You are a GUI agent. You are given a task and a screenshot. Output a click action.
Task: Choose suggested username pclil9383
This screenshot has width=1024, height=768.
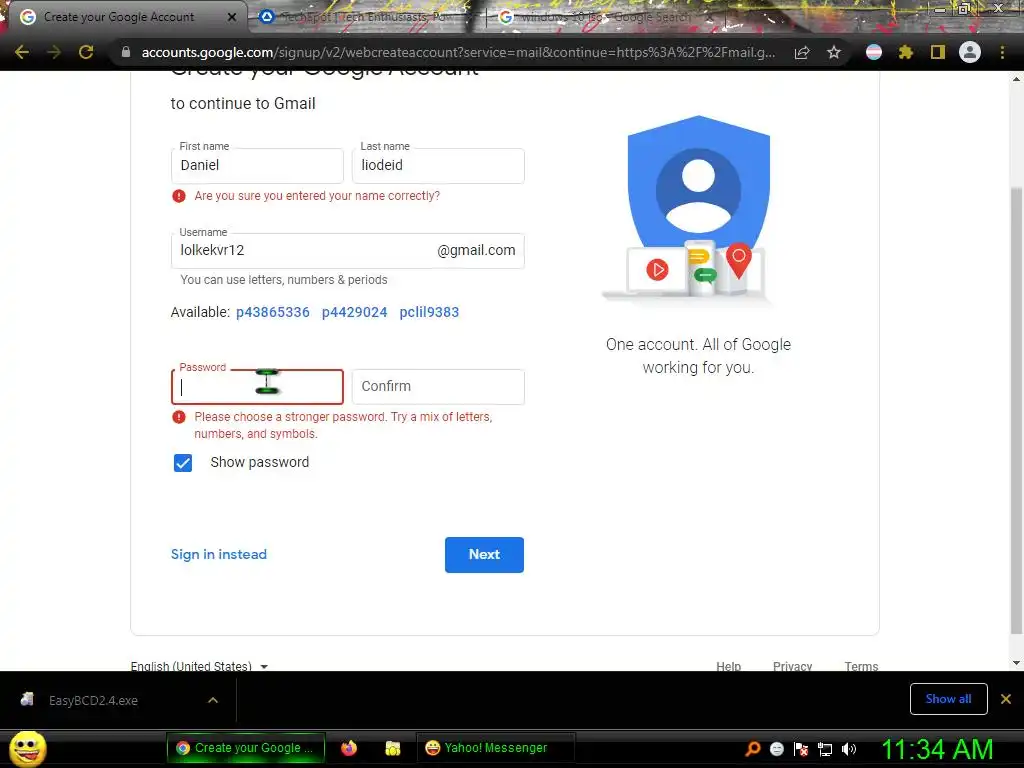(x=429, y=312)
